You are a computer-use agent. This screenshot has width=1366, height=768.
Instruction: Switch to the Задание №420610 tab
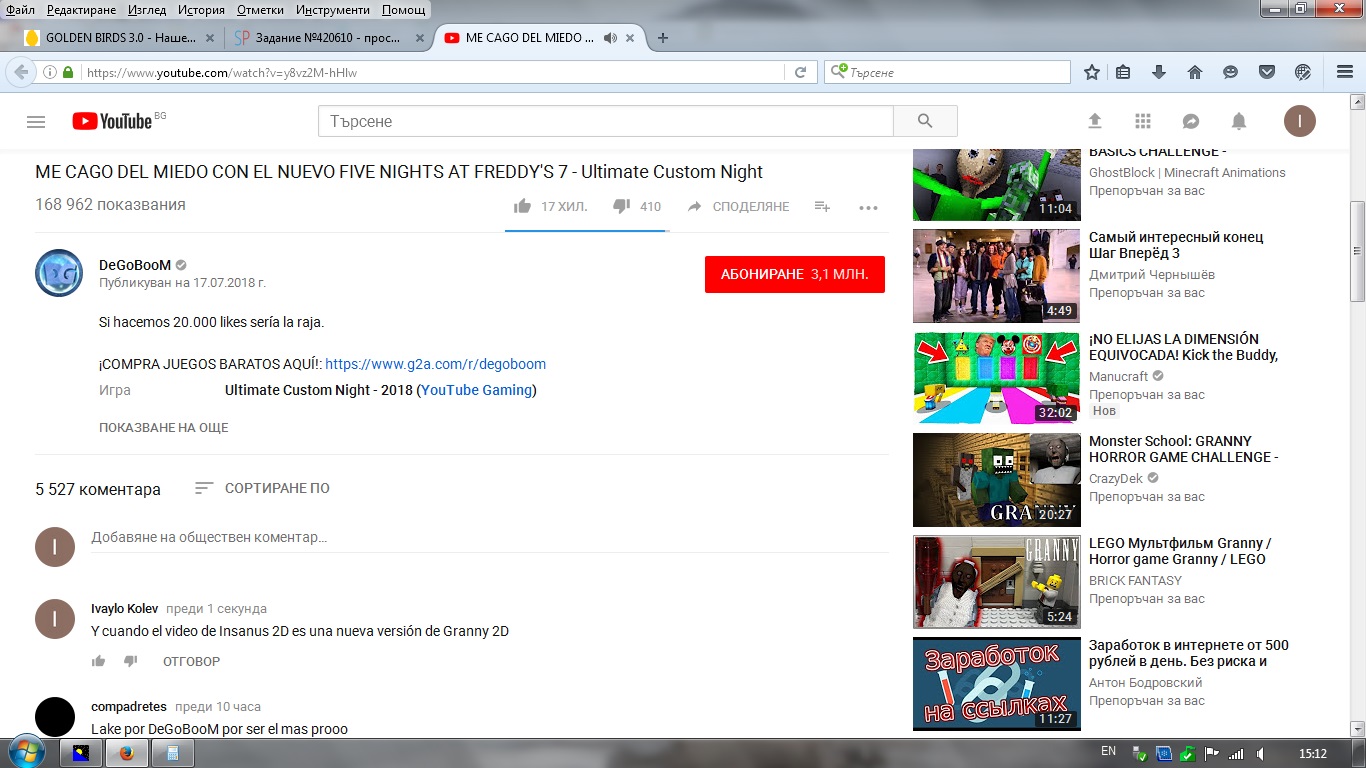[318, 38]
